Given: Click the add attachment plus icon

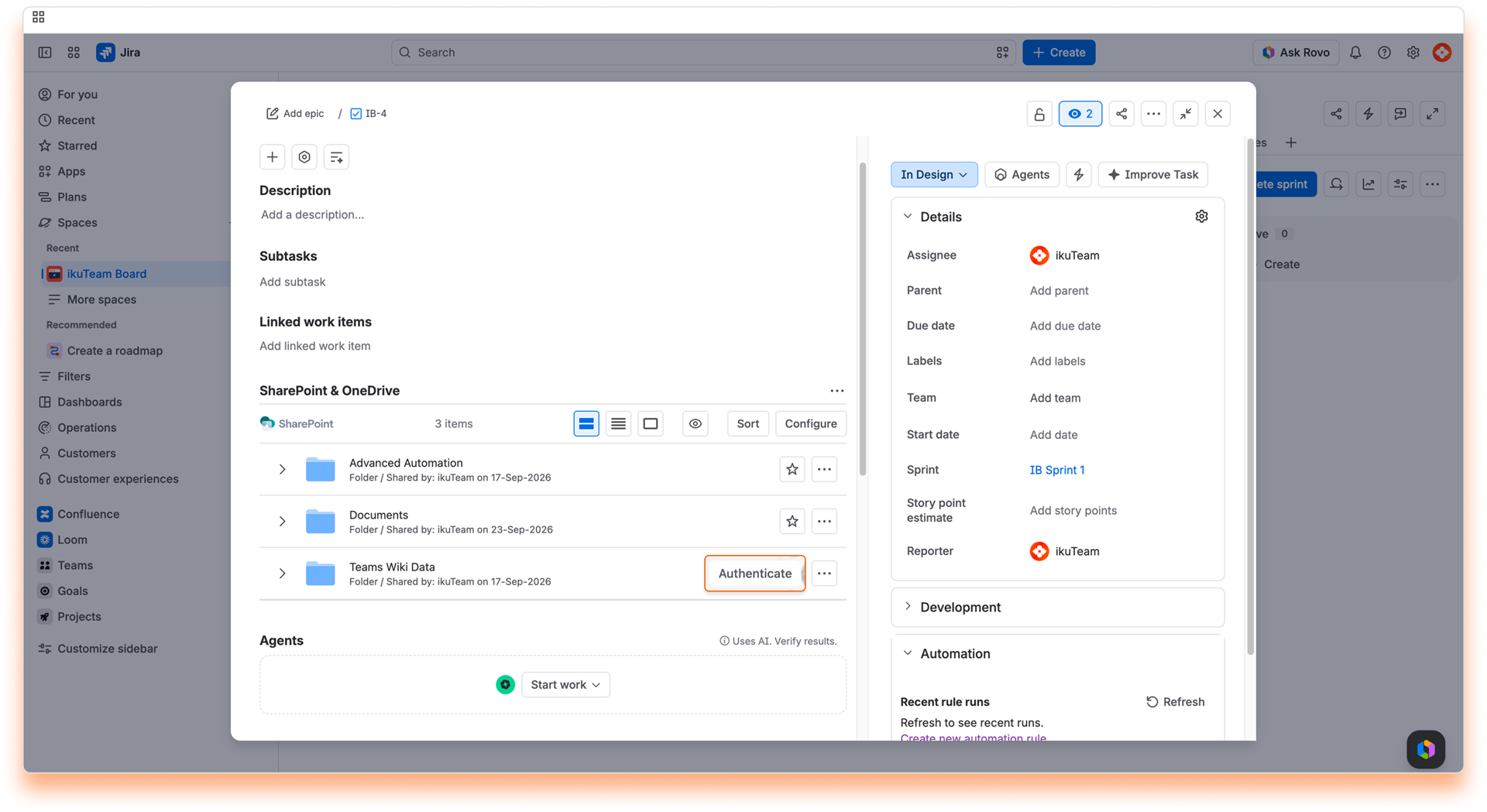Looking at the screenshot, I should [x=272, y=157].
